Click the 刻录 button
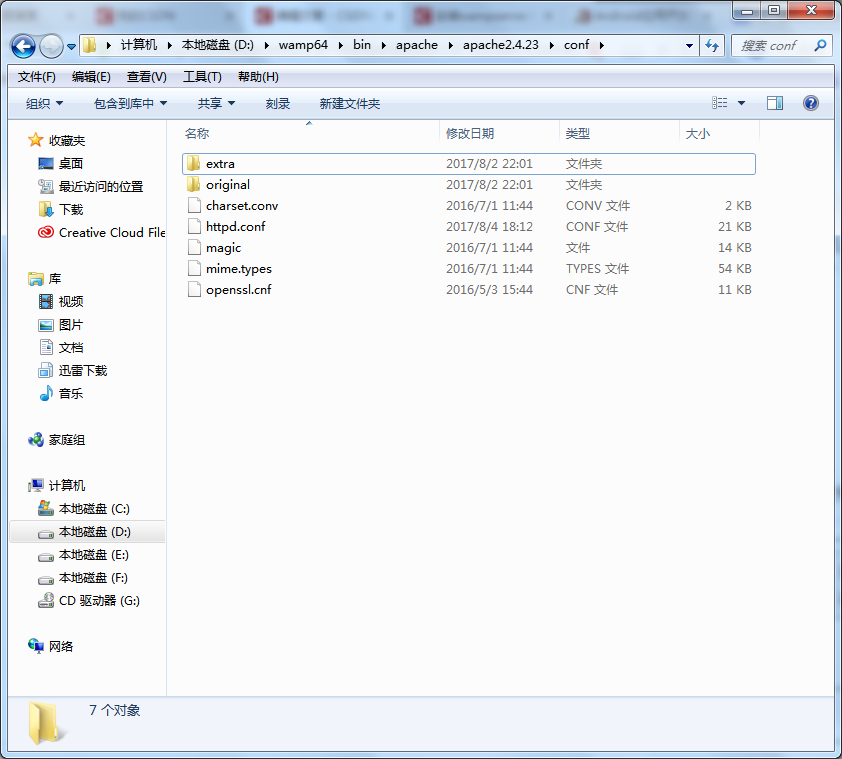 point(278,103)
